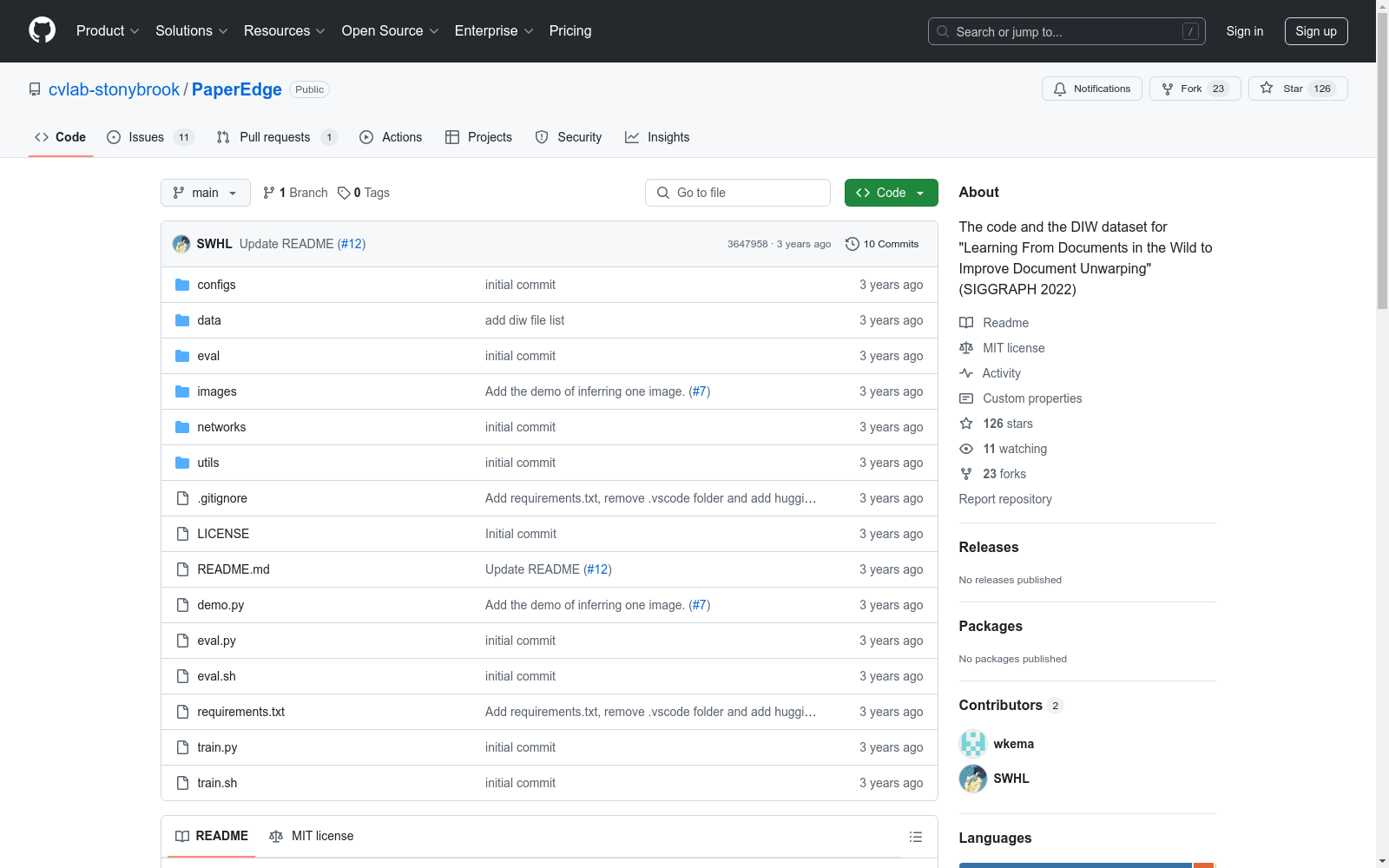This screenshot has height=868, width=1389.
Task: Open the requirements.txt file
Action: coord(241,712)
